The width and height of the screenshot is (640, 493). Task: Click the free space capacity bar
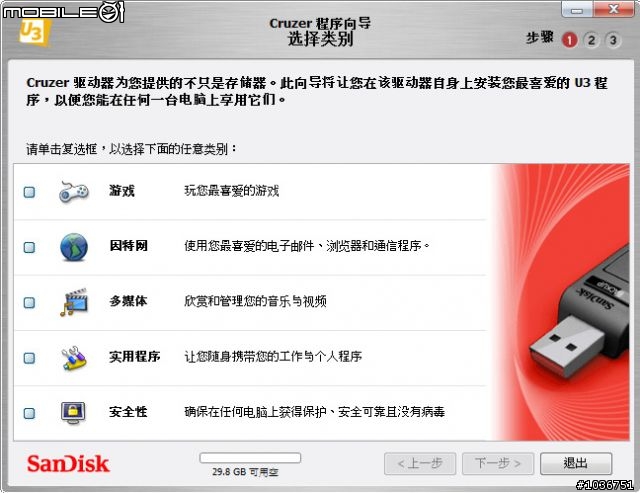[x=250, y=458]
